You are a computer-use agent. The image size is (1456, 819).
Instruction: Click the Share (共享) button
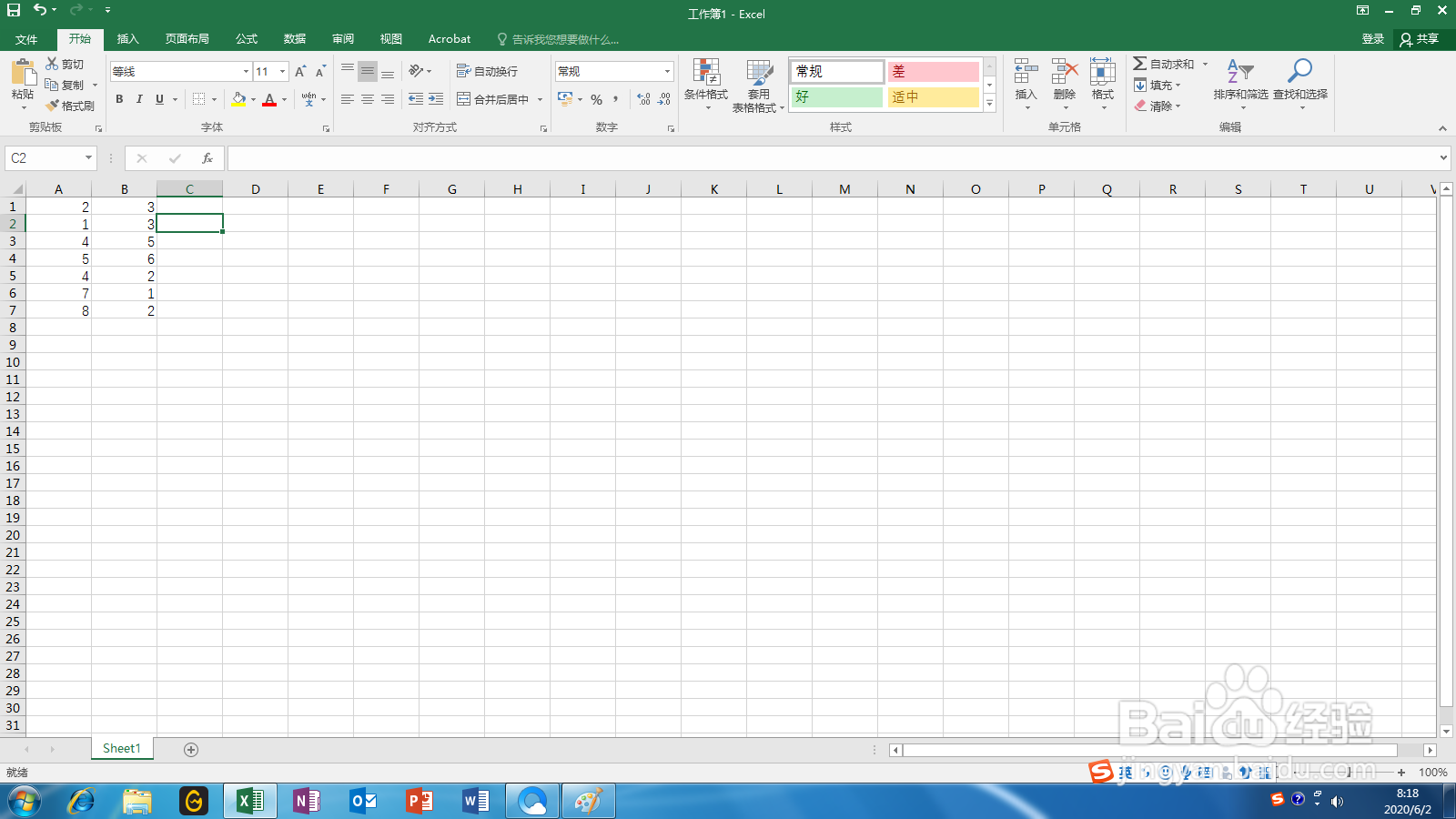[1420, 39]
